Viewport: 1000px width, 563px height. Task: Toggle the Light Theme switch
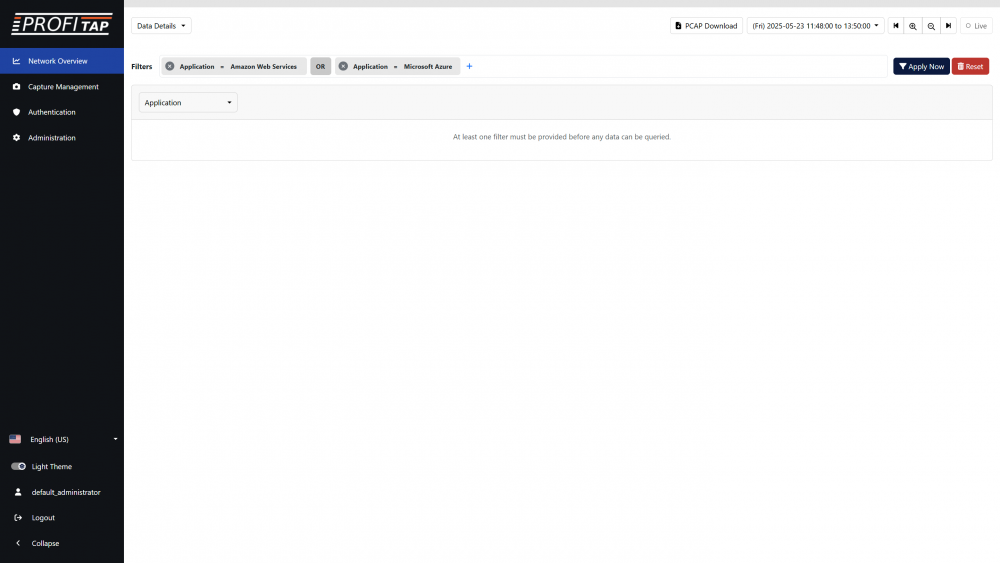point(19,466)
